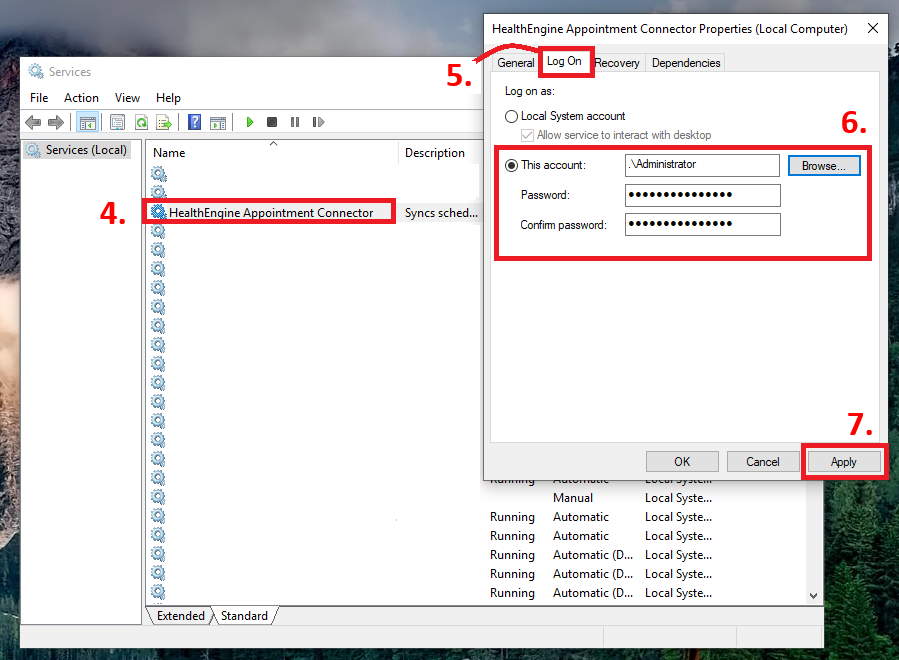Click the Refresh toolbar icon

tap(141, 122)
